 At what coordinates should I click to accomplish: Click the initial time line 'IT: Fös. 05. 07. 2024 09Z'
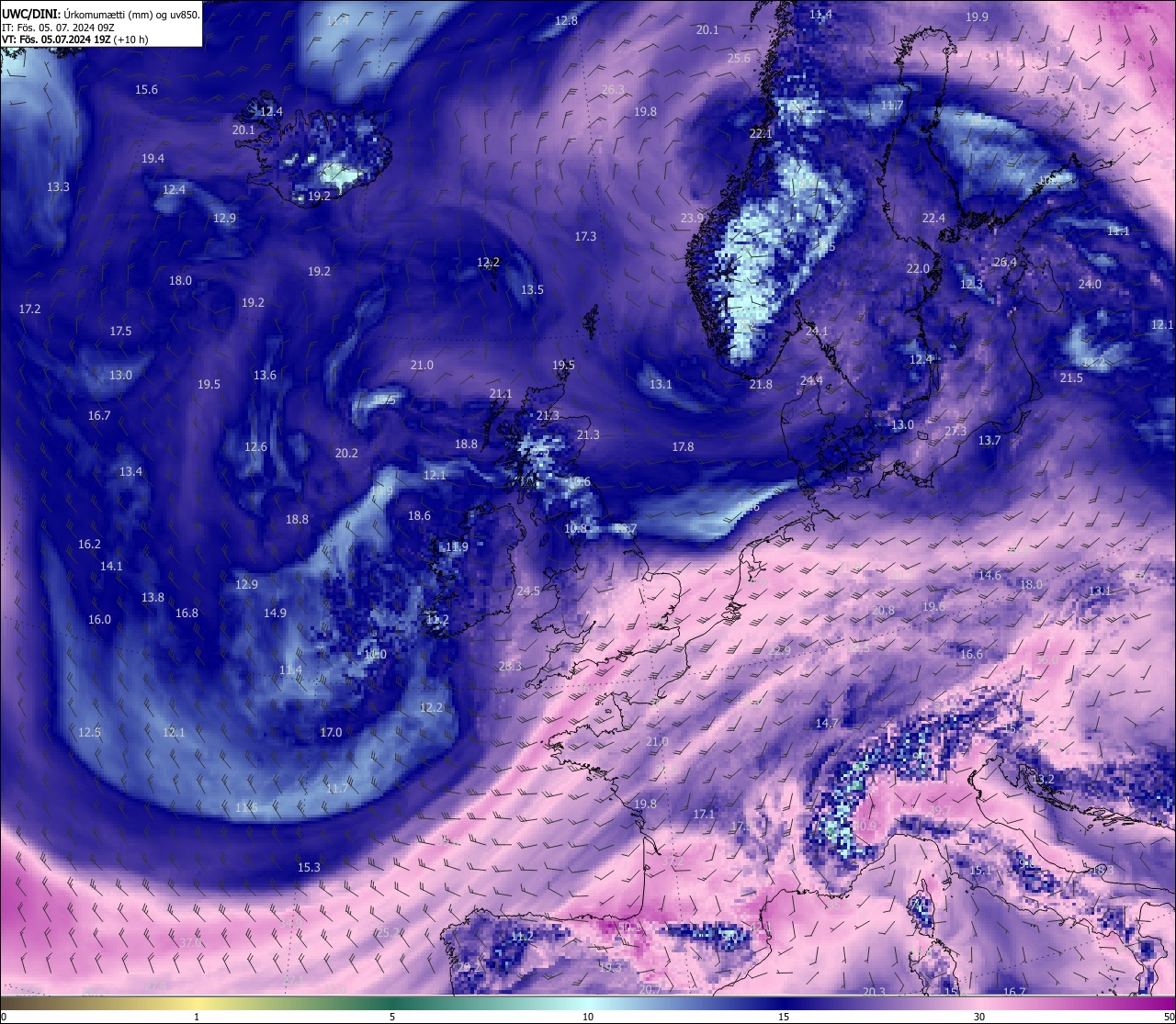[59, 28]
